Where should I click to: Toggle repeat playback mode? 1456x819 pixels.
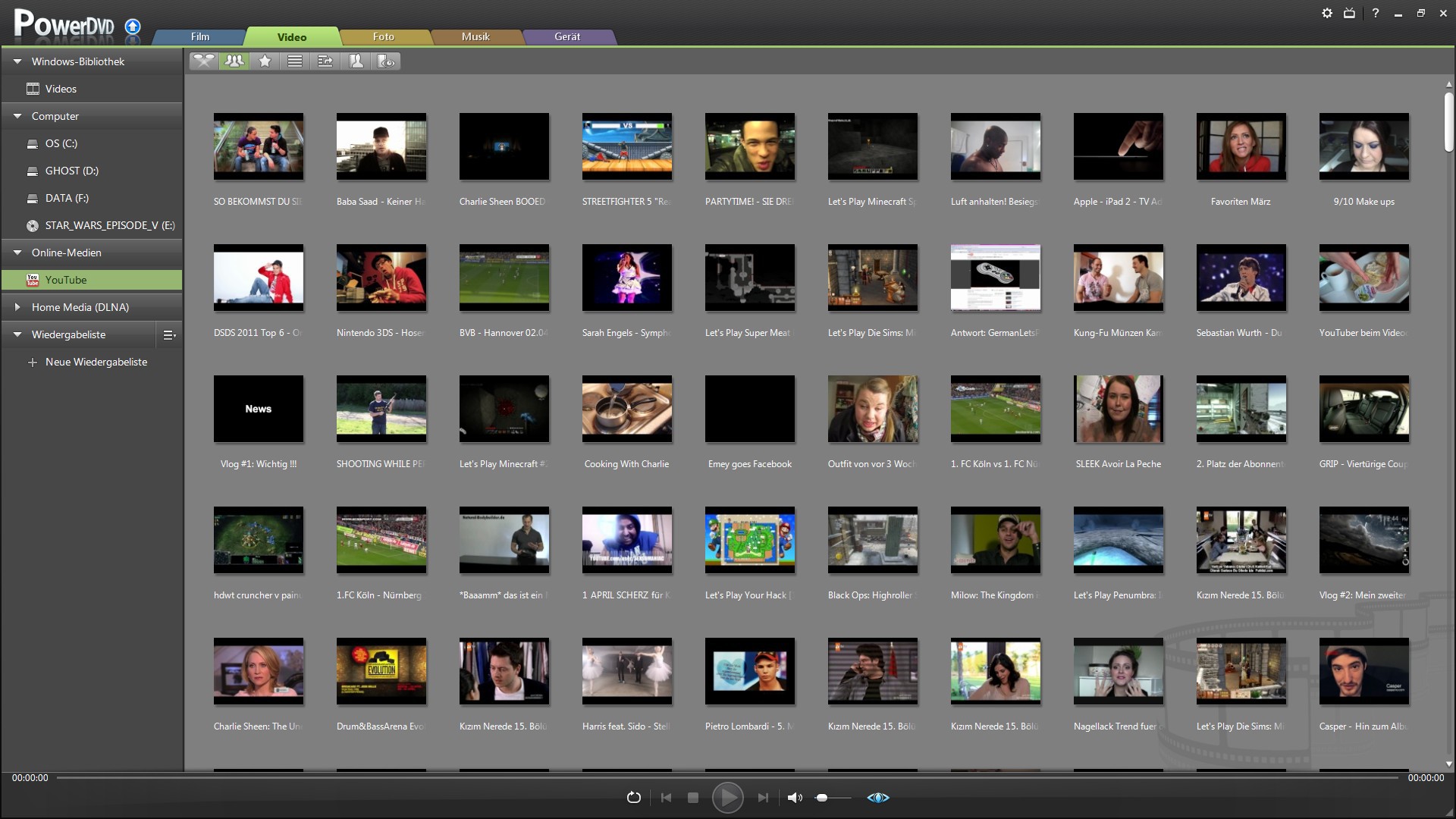click(x=634, y=797)
